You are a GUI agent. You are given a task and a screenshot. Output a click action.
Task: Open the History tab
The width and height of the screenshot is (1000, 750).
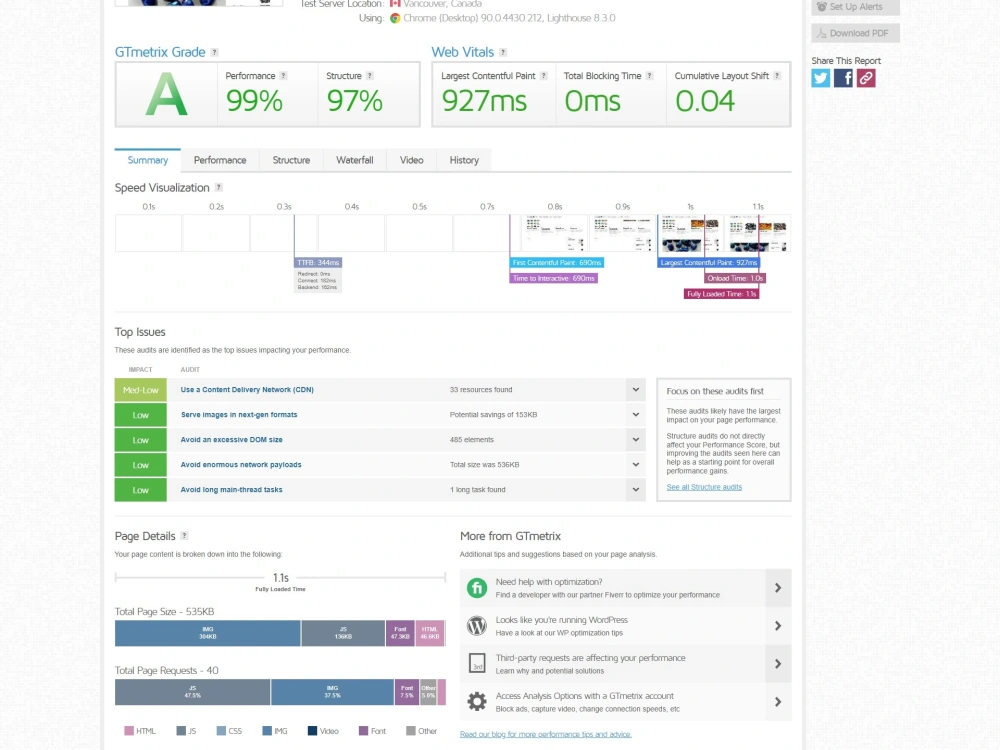pos(464,160)
